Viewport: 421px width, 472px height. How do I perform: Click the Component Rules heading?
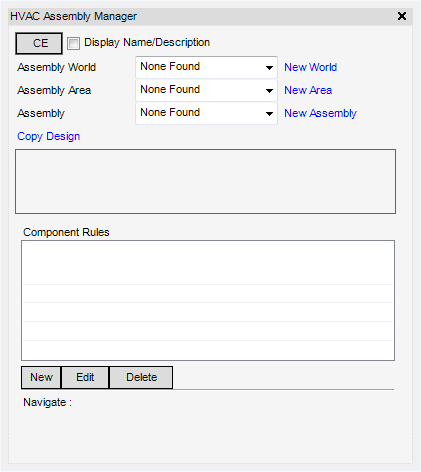pyautogui.click(x=66, y=232)
